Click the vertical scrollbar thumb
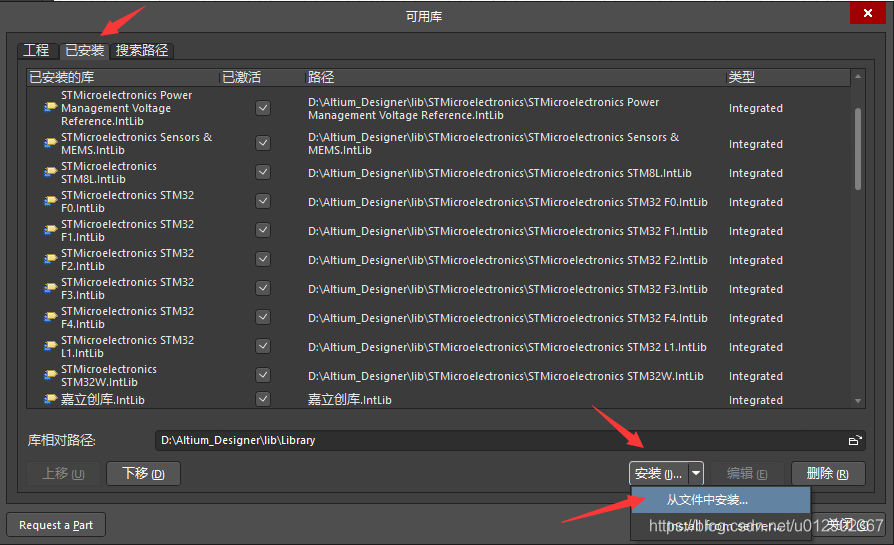This screenshot has height=545, width=894. tap(858, 148)
